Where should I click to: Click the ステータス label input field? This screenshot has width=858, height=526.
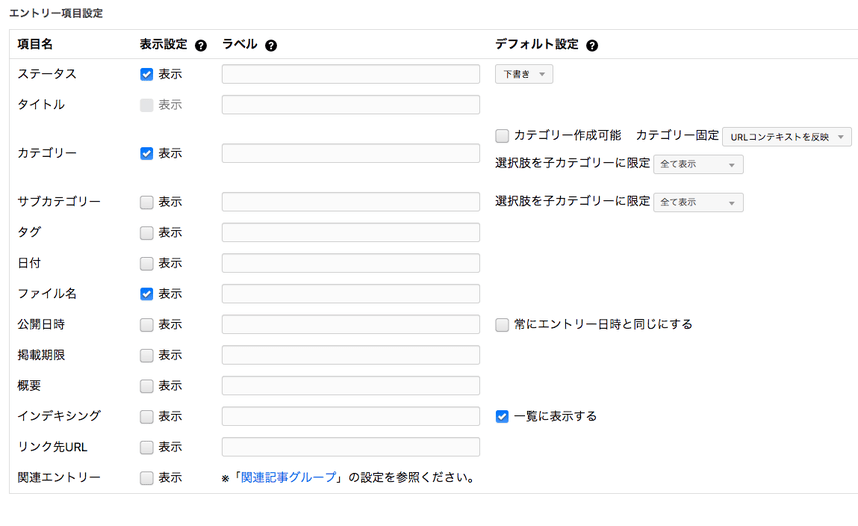point(350,74)
